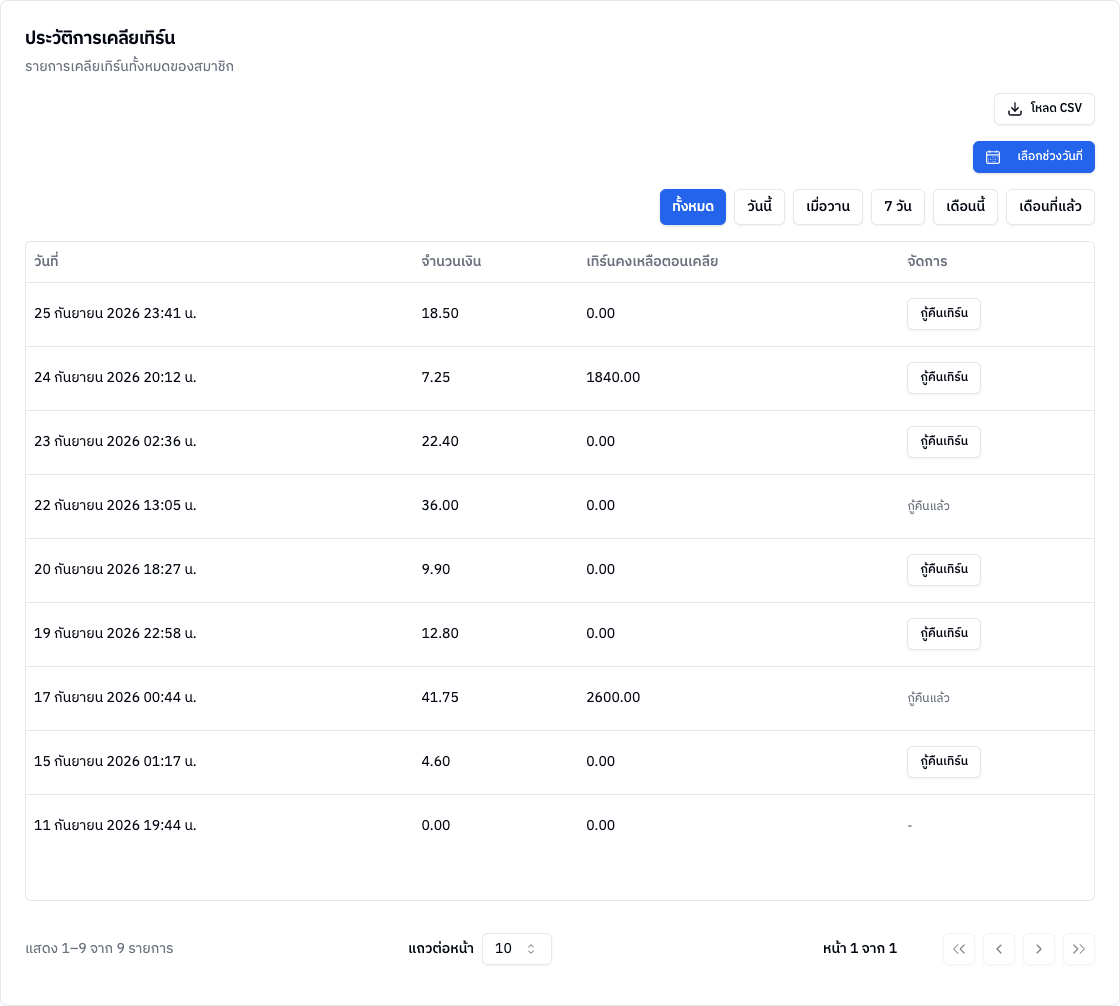Open the rows-per-page dropdown showing 10

coord(516,949)
